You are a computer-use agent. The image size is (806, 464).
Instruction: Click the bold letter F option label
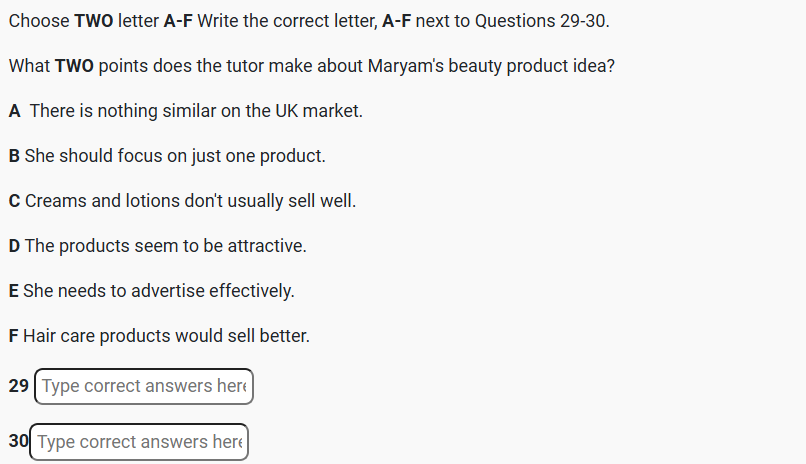point(14,336)
